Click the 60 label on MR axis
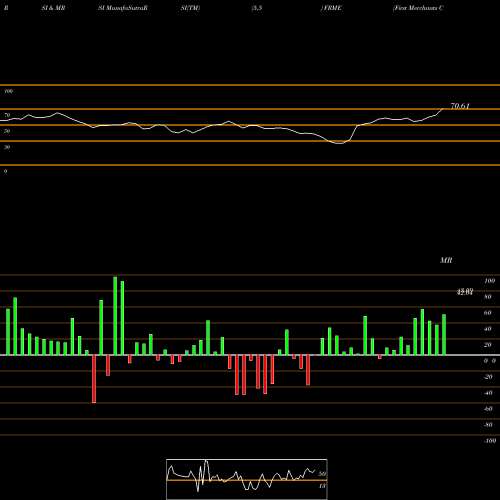 click(488, 313)
